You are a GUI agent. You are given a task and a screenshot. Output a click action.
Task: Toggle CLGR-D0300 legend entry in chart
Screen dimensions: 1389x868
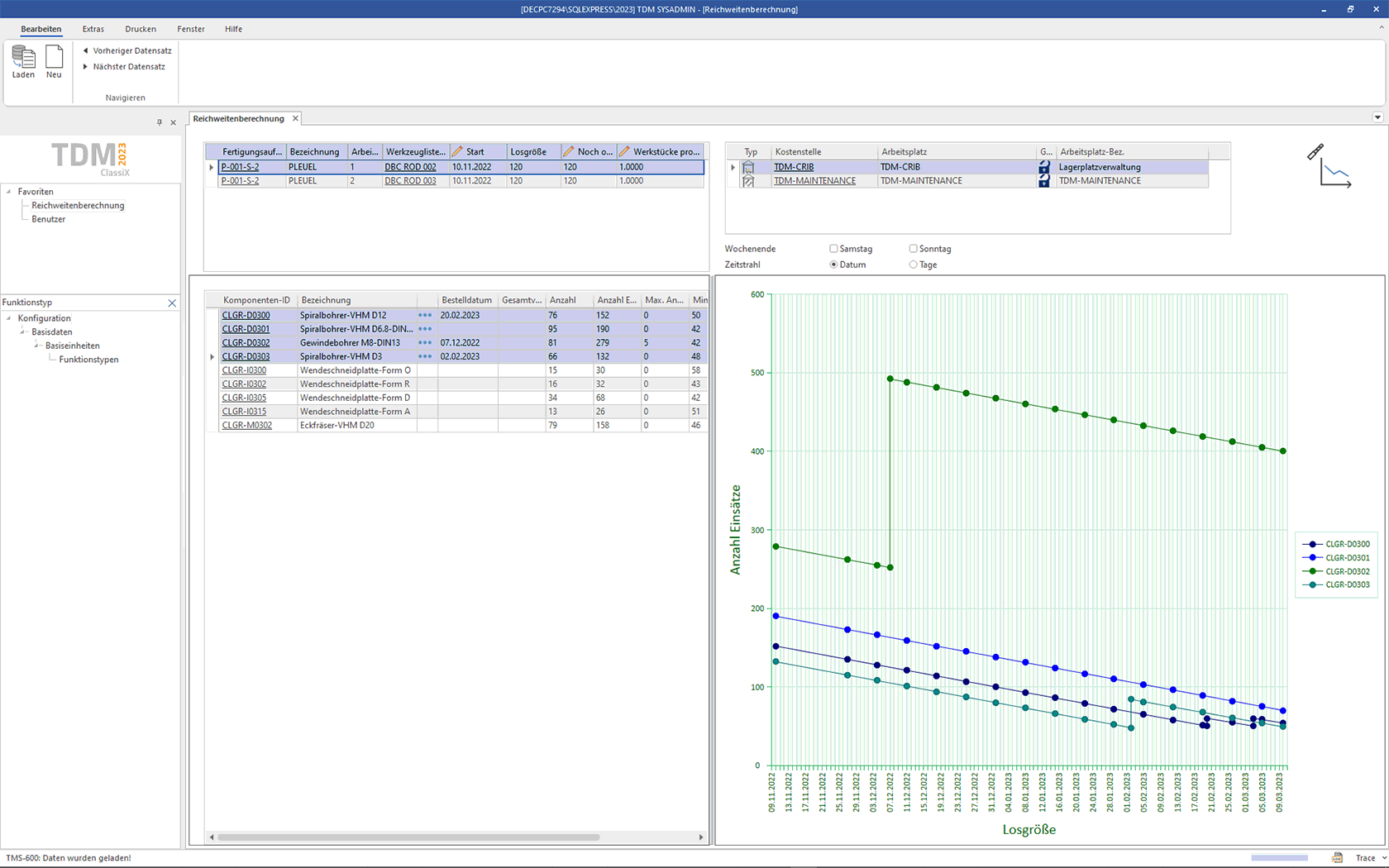coord(1336,544)
